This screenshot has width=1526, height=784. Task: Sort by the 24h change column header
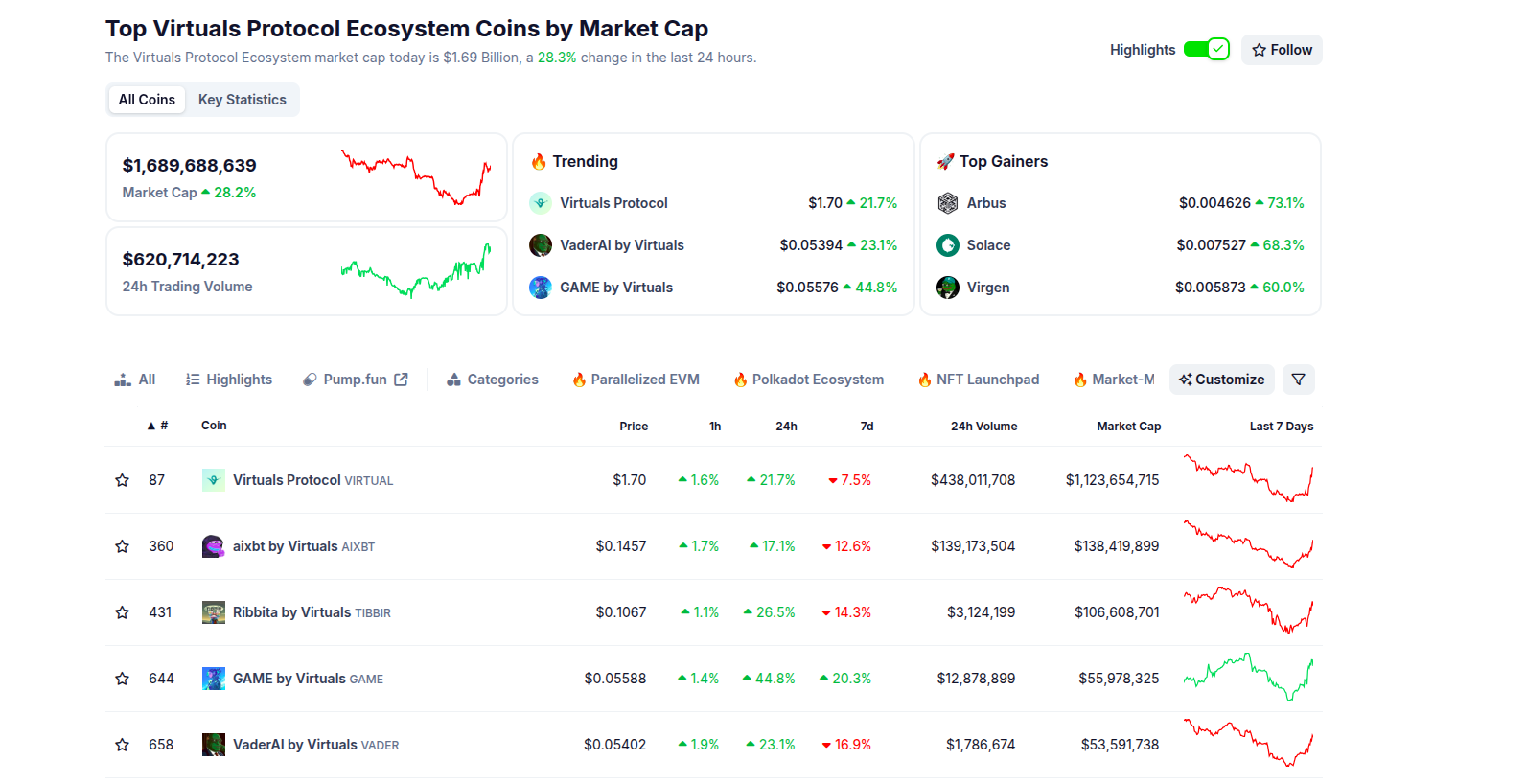[x=786, y=427]
